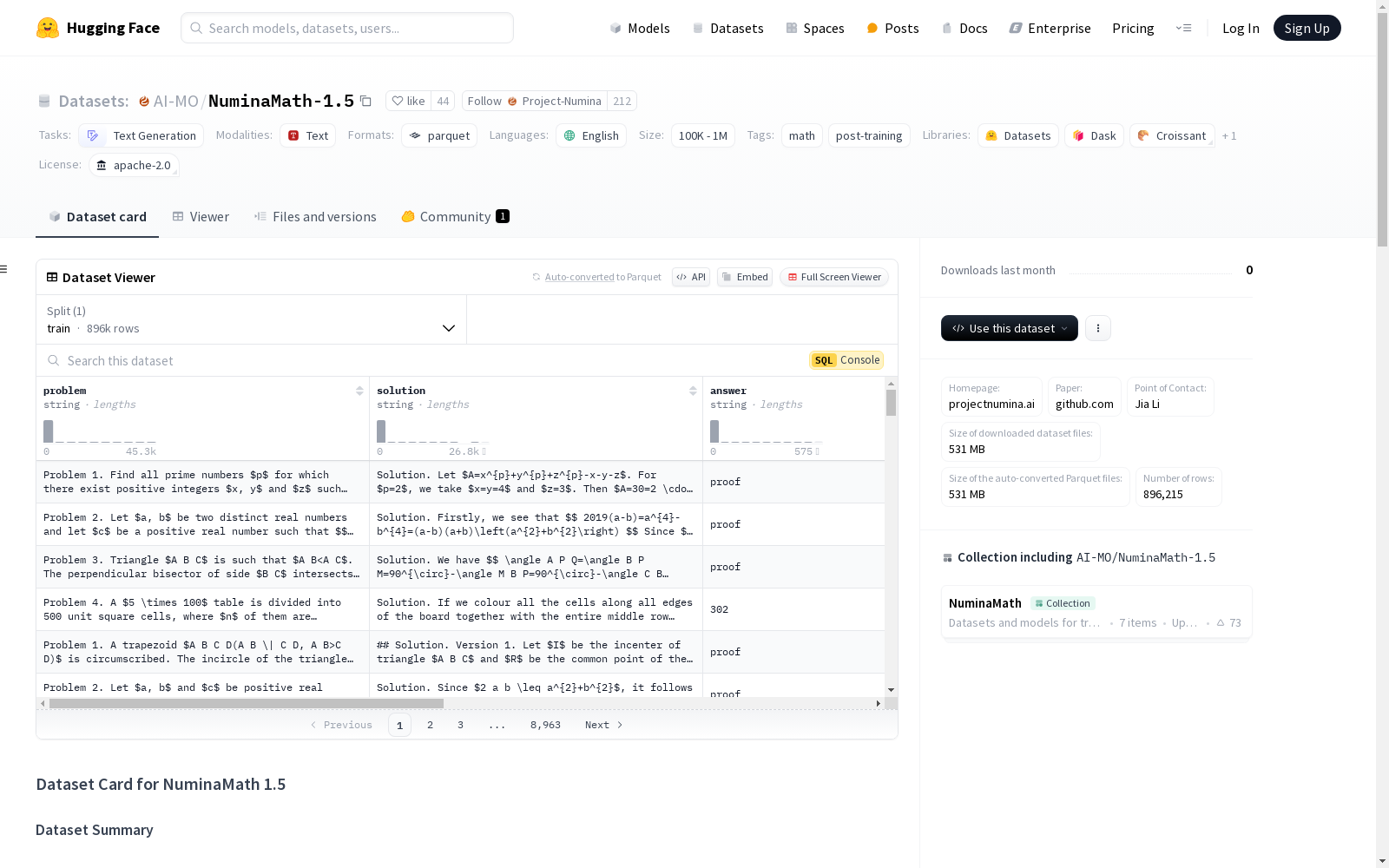The height and width of the screenshot is (868, 1389).
Task: Open more dataset options (three dots)
Action: point(1098,328)
